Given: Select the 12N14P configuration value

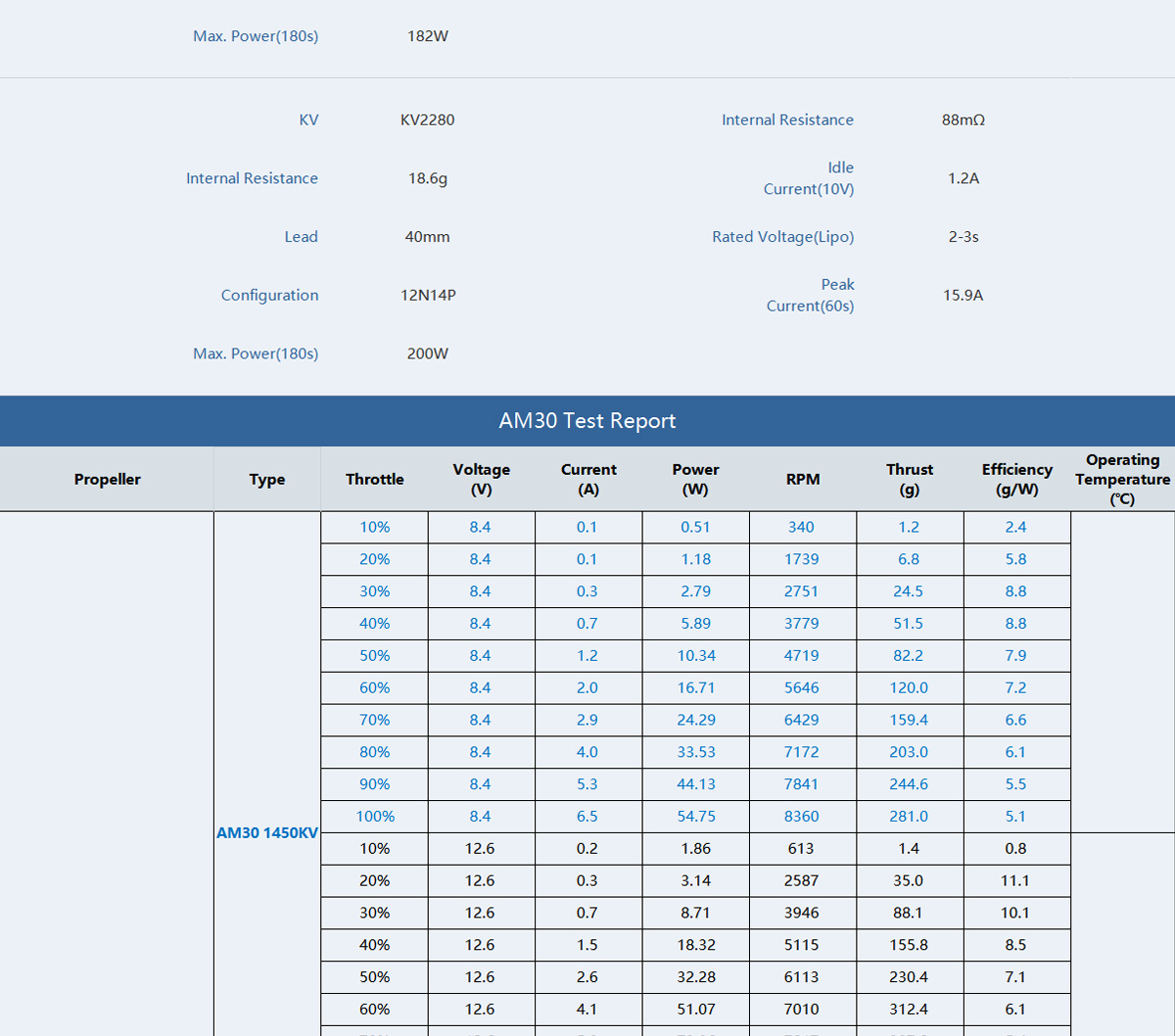Looking at the screenshot, I should click(428, 295).
